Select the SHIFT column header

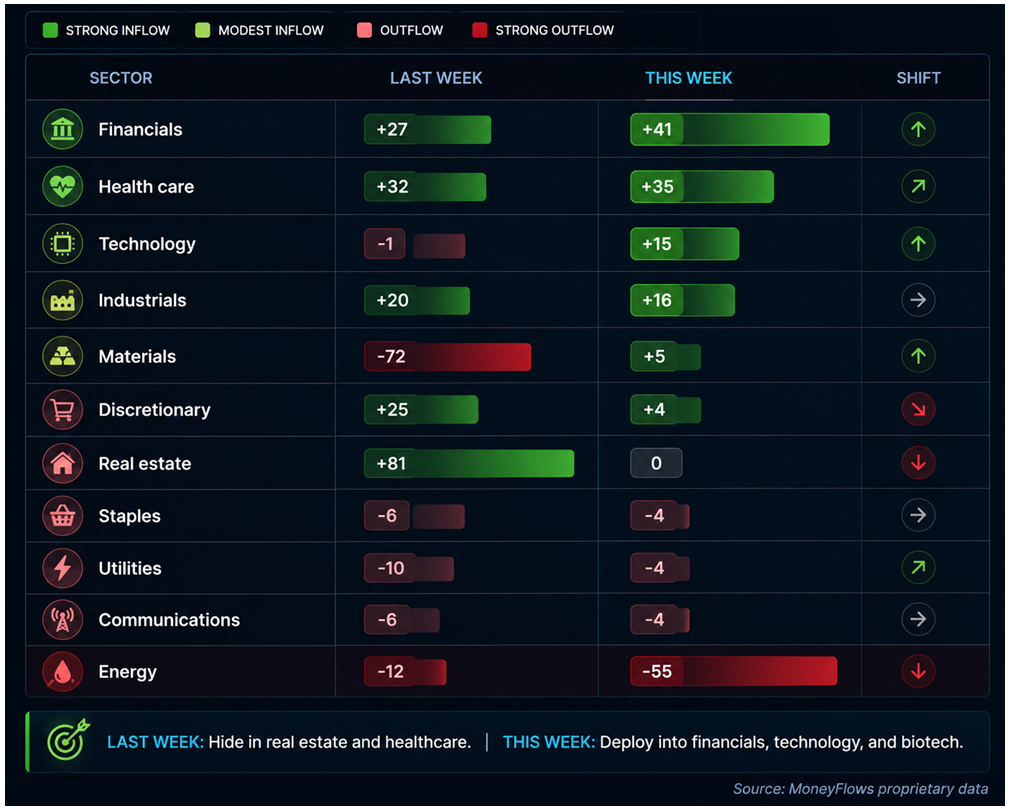point(918,78)
